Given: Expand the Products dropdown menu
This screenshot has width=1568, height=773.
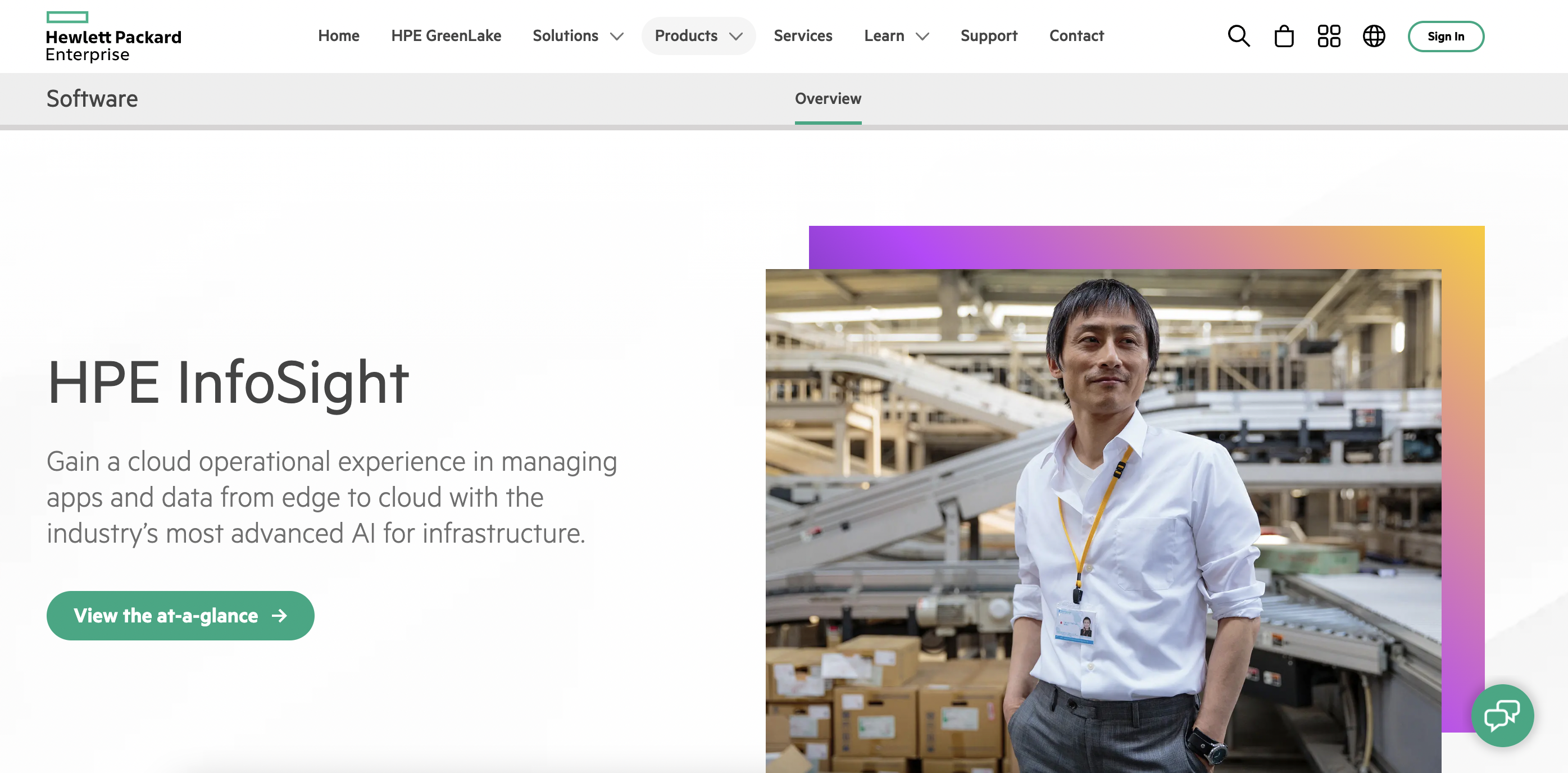Looking at the screenshot, I should point(698,36).
